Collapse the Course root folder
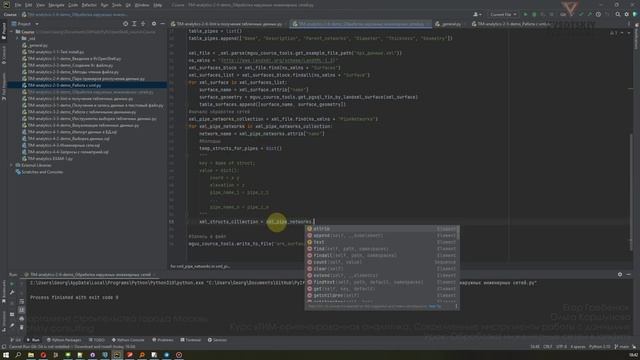Viewport: 640px width, 360px height. [x=12, y=32]
